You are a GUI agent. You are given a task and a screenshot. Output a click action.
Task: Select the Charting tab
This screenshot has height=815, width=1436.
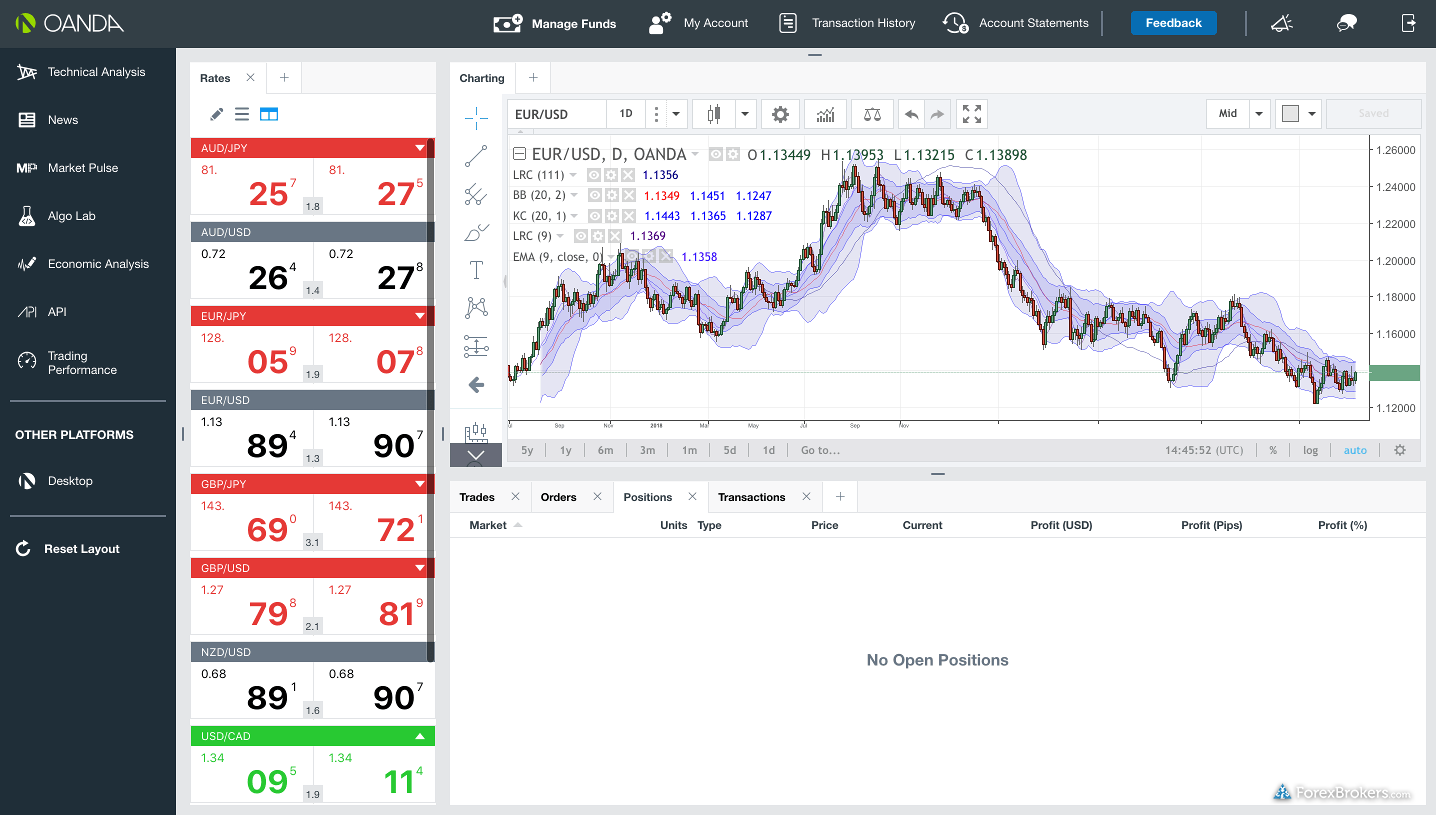coord(482,78)
